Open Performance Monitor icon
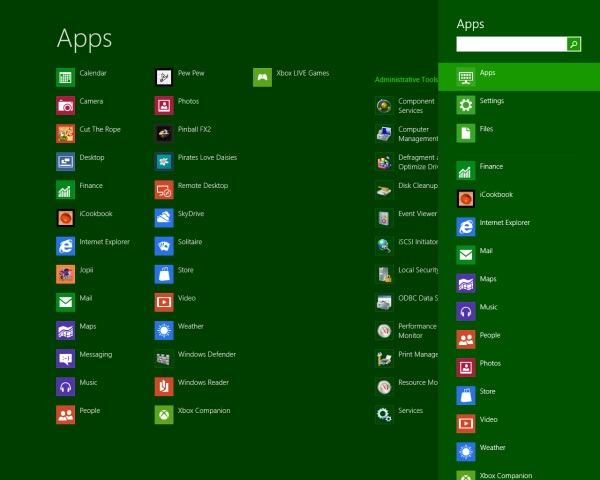 point(384,330)
